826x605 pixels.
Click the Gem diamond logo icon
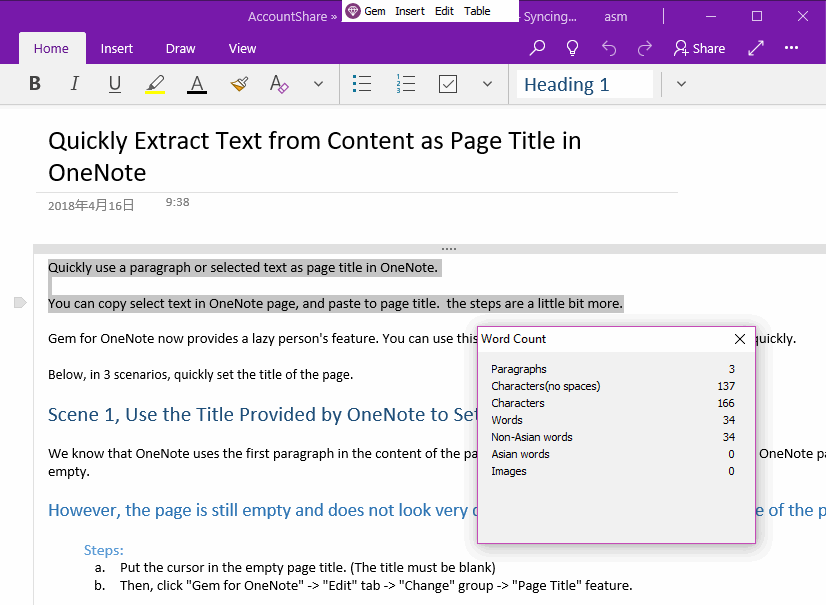pyautogui.click(x=352, y=11)
